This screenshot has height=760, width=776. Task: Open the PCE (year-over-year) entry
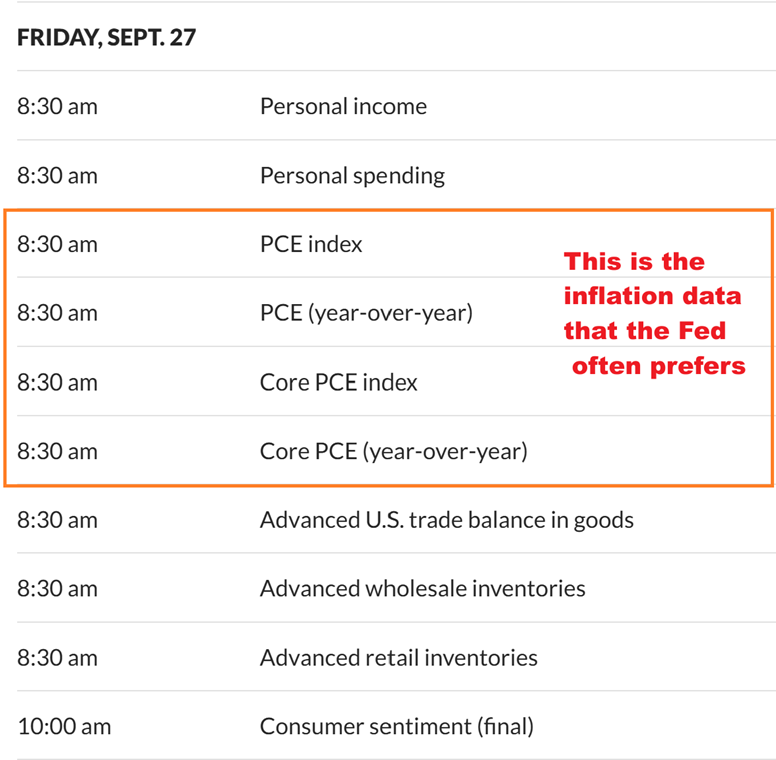366,313
